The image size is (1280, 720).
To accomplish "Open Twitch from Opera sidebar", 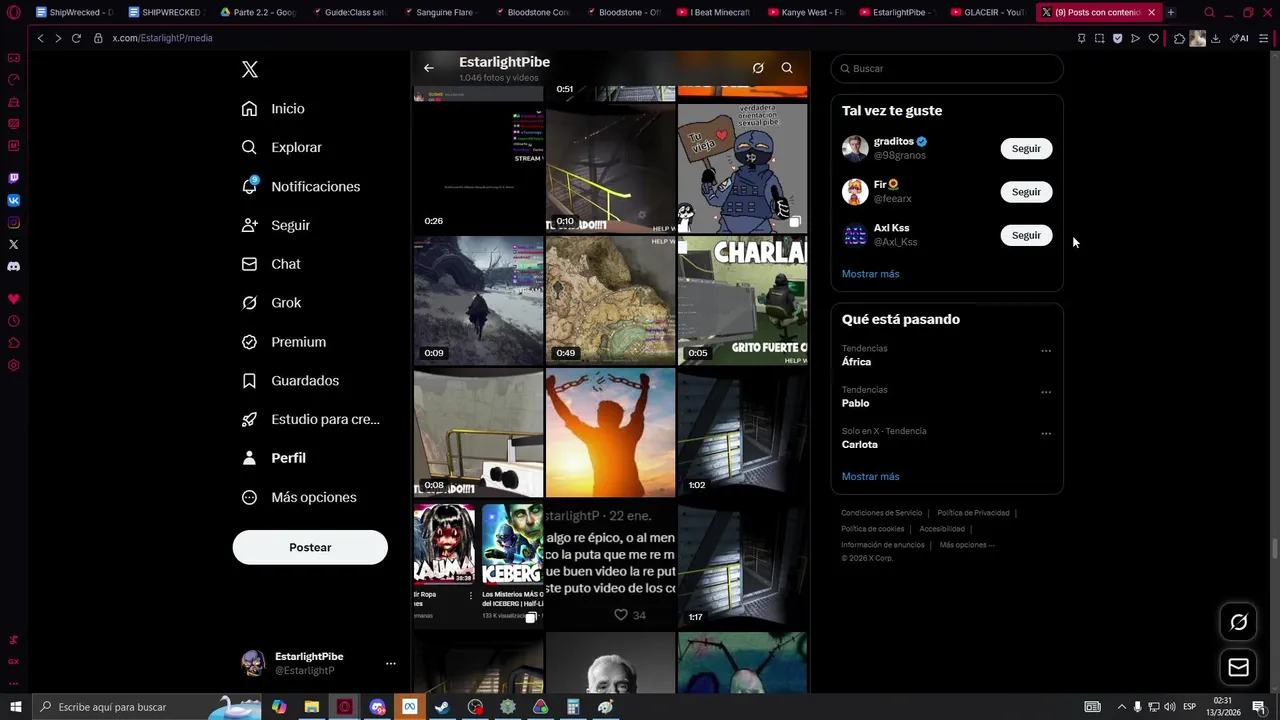I will coord(13,178).
